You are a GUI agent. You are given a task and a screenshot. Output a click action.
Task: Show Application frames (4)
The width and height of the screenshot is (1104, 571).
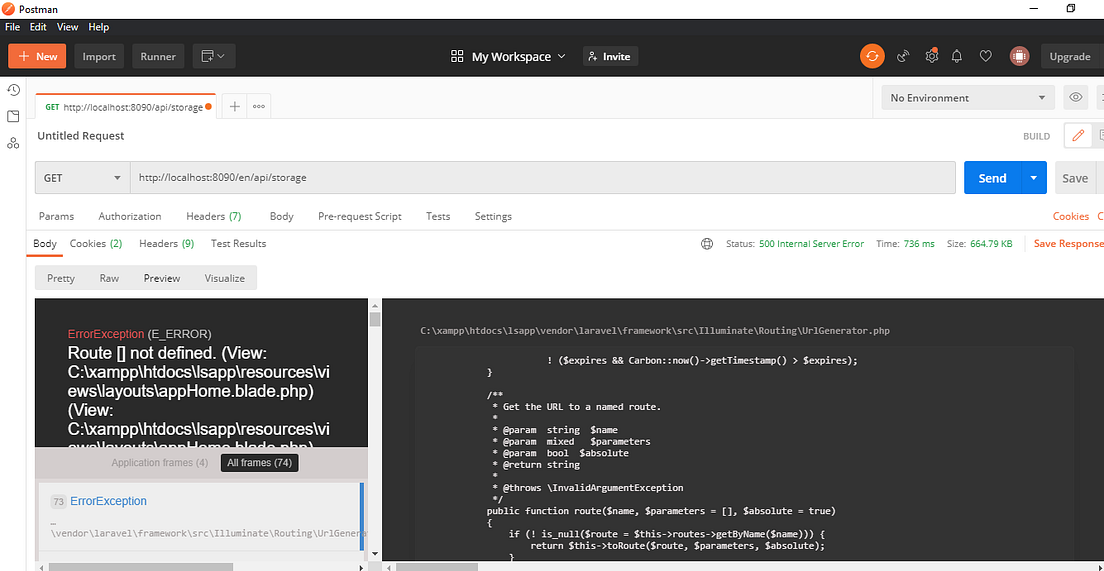160,463
